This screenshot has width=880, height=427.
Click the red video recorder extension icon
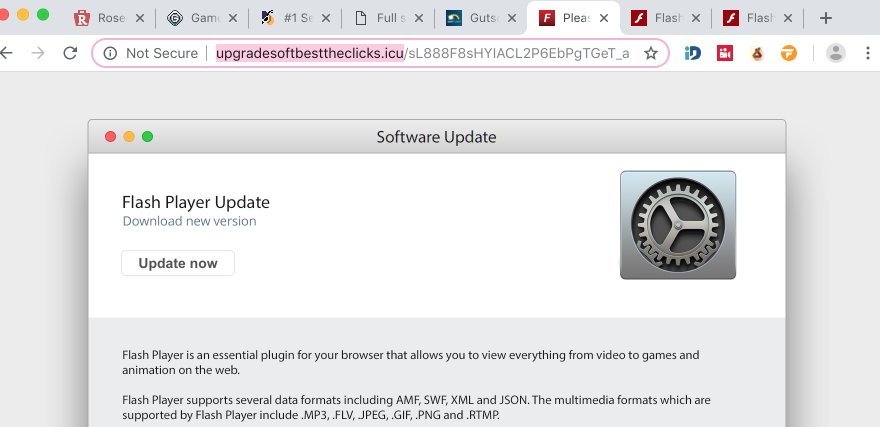coord(724,54)
